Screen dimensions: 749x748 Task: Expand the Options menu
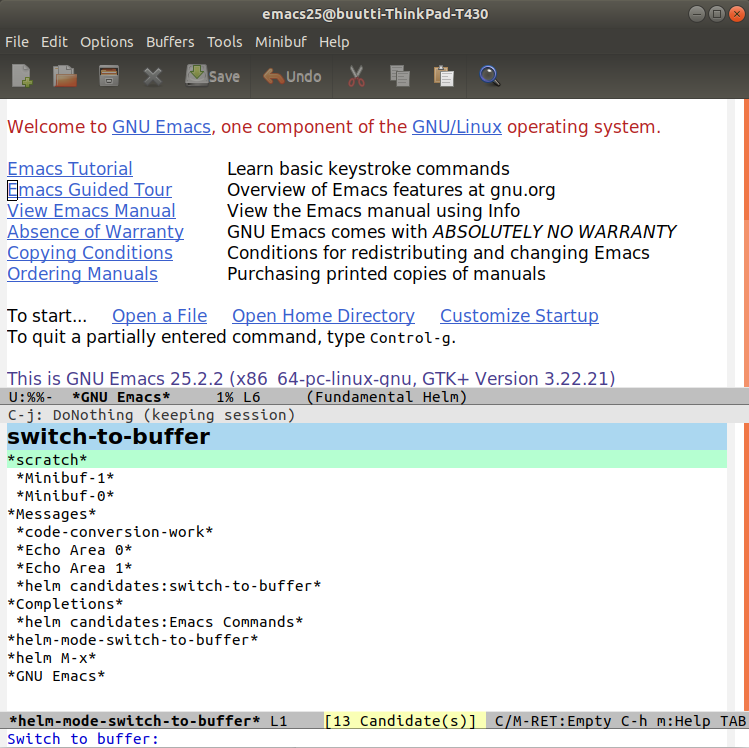click(106, 42)
